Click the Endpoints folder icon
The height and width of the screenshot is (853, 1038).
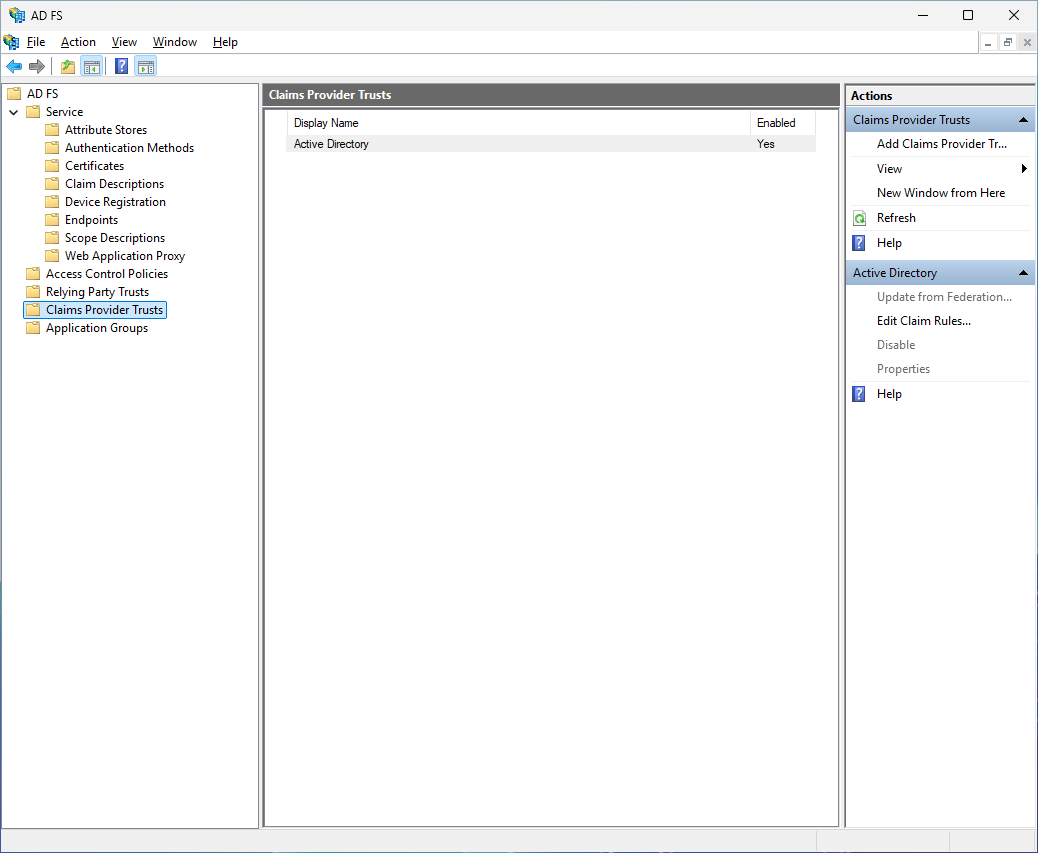[x=52, y=219]
